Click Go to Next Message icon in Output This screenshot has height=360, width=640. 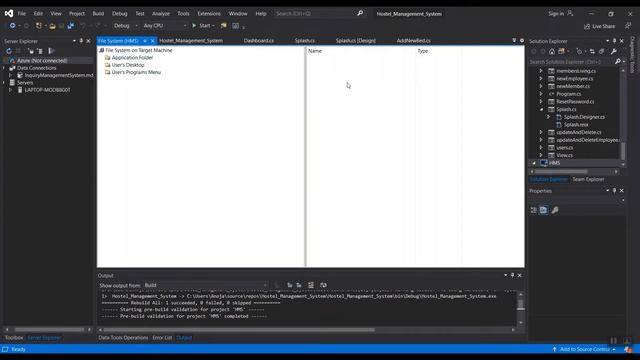point(299,285)
